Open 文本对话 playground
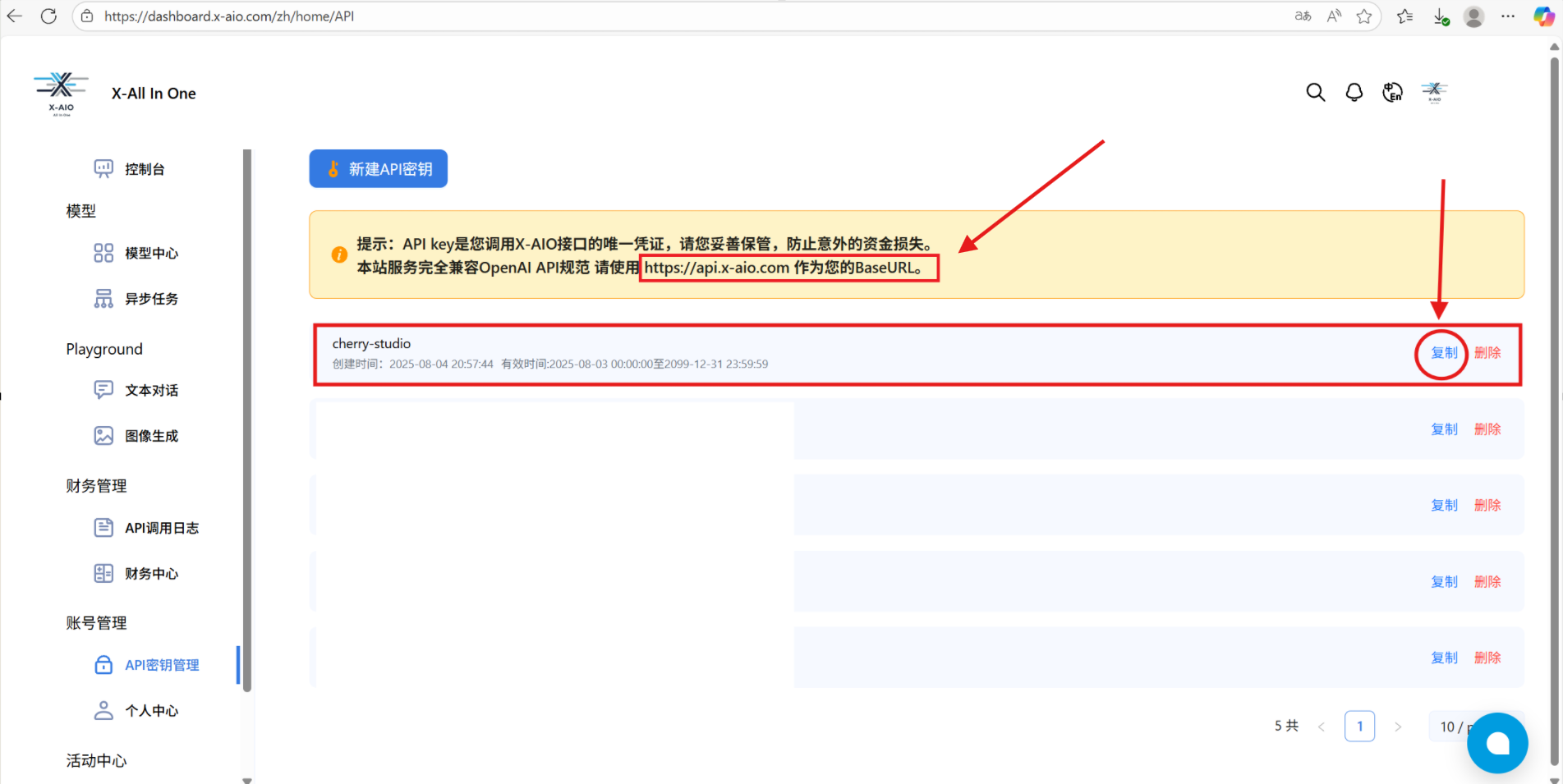 tap(136, 390)
